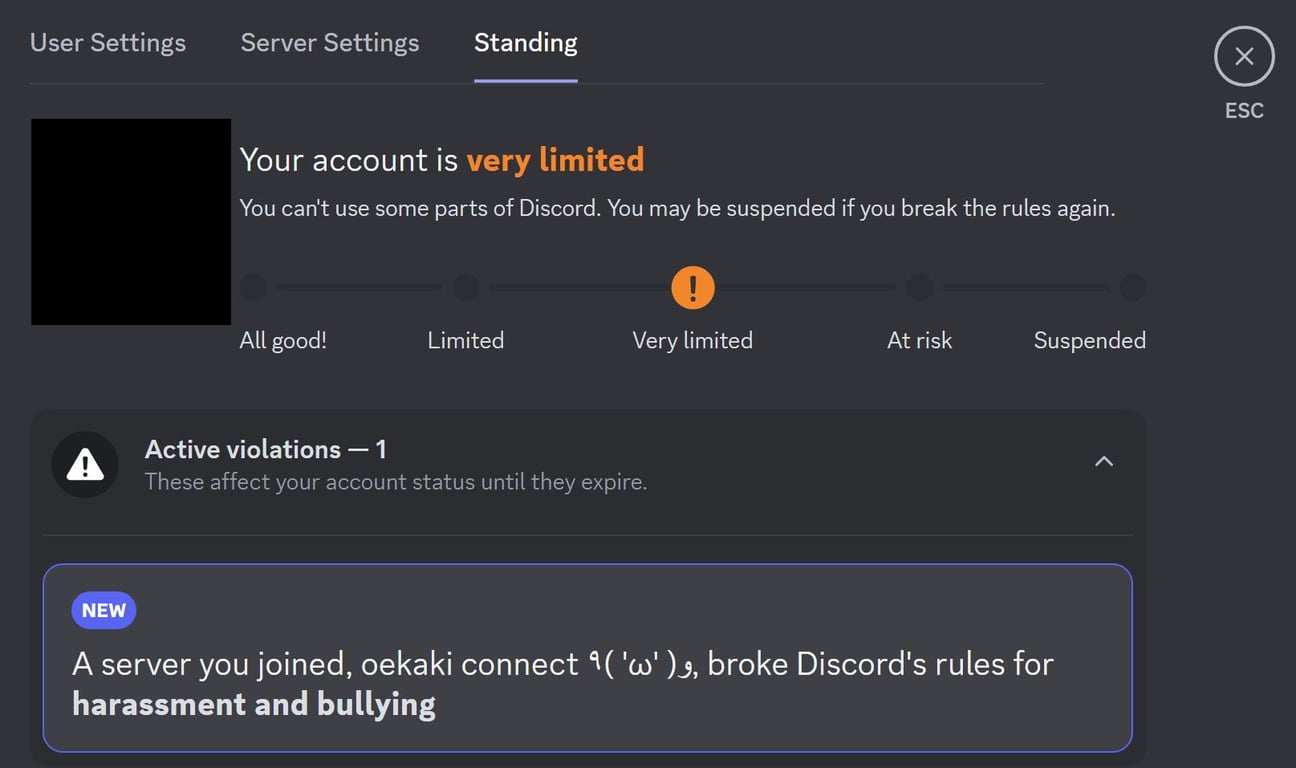Open the harassment and bullying violation card
The height and width of the screenshot is (768, 1296).
click(588, 658)
